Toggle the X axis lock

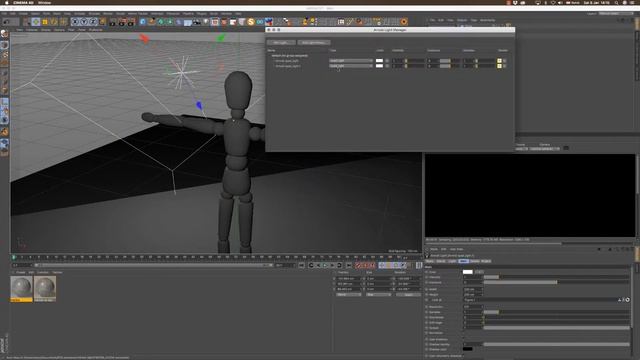(75, 22)
